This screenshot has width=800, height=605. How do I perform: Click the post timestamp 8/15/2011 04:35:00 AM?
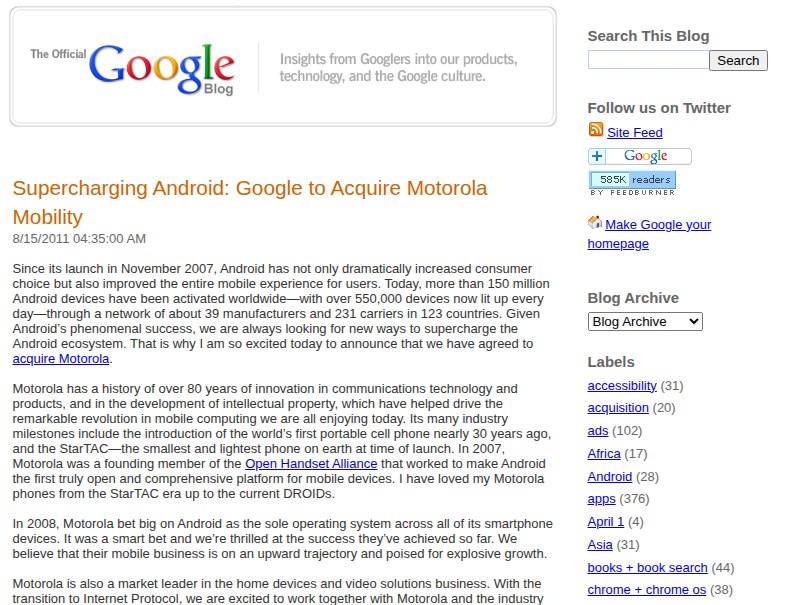click(79, 239)
